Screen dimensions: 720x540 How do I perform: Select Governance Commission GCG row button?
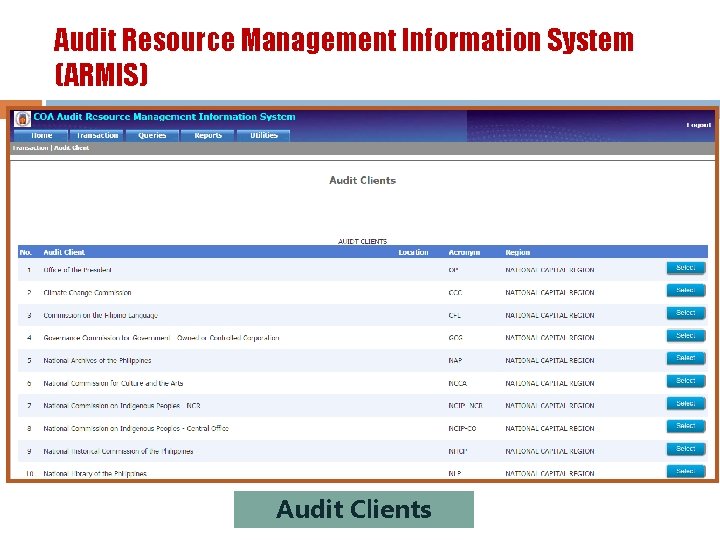686,336
